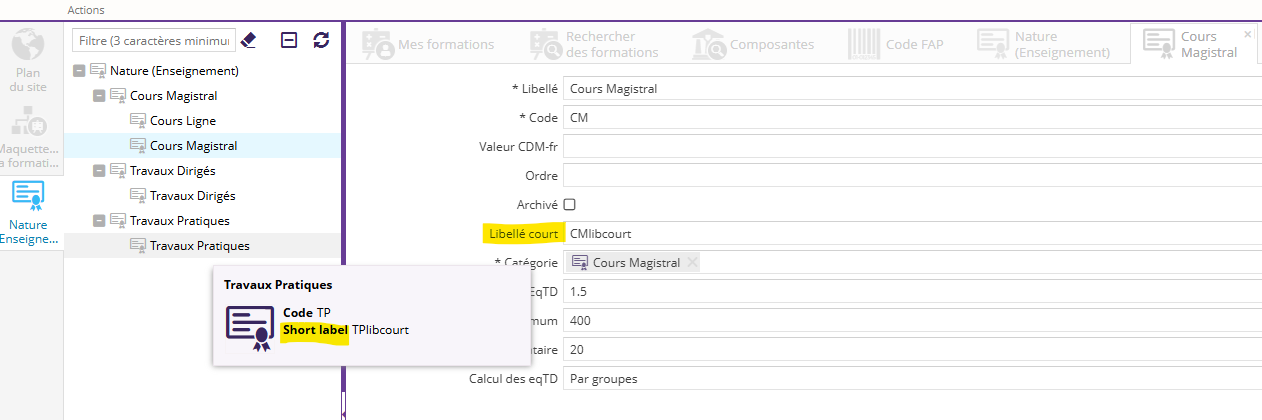Collapse the Travaux Pratiques tree group
This screenshot has width=1262, height=420.
coord(99,221)
